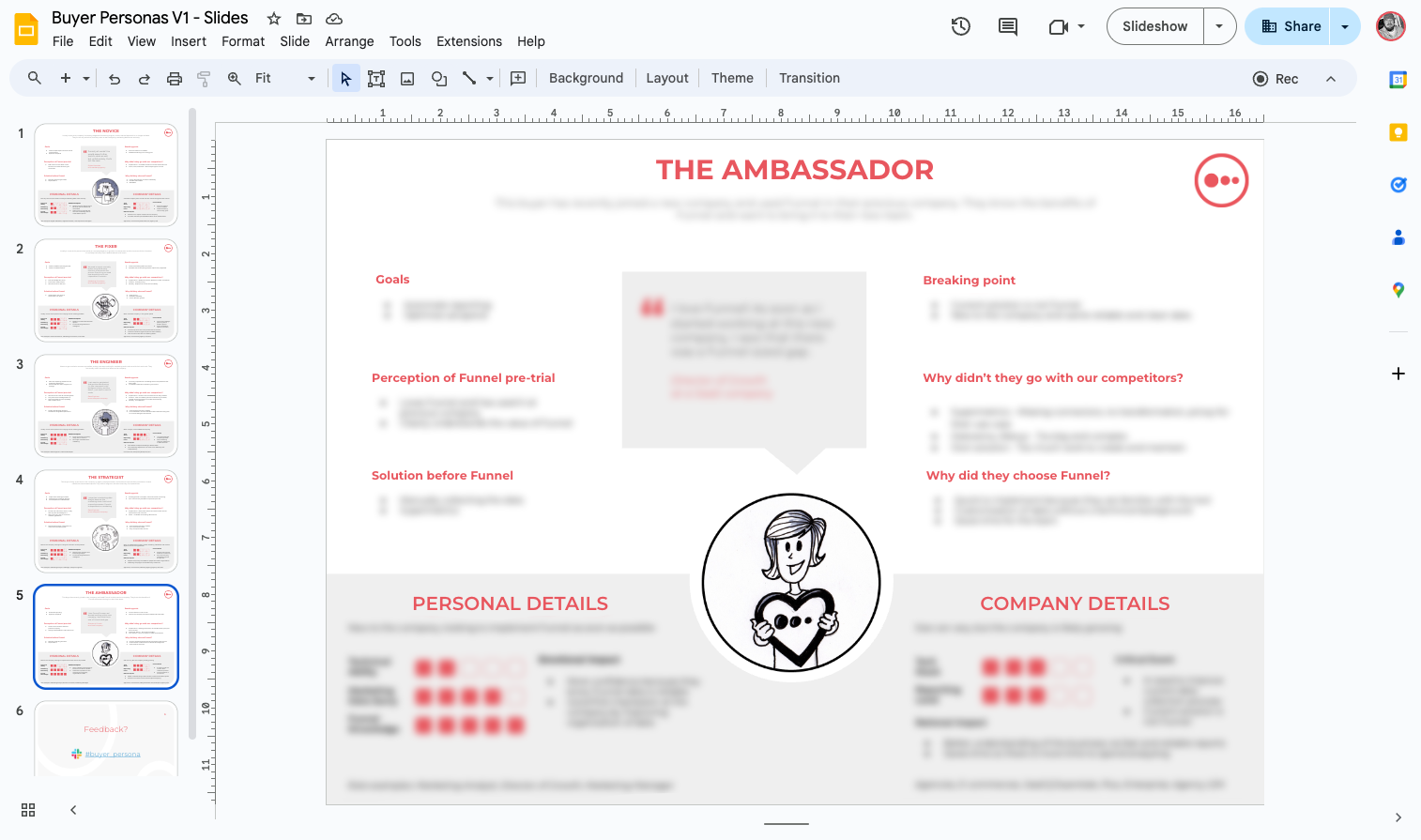Select slide 1 The Novice thumbnail
Screen dimensions: 1421x840
point(106,175)
